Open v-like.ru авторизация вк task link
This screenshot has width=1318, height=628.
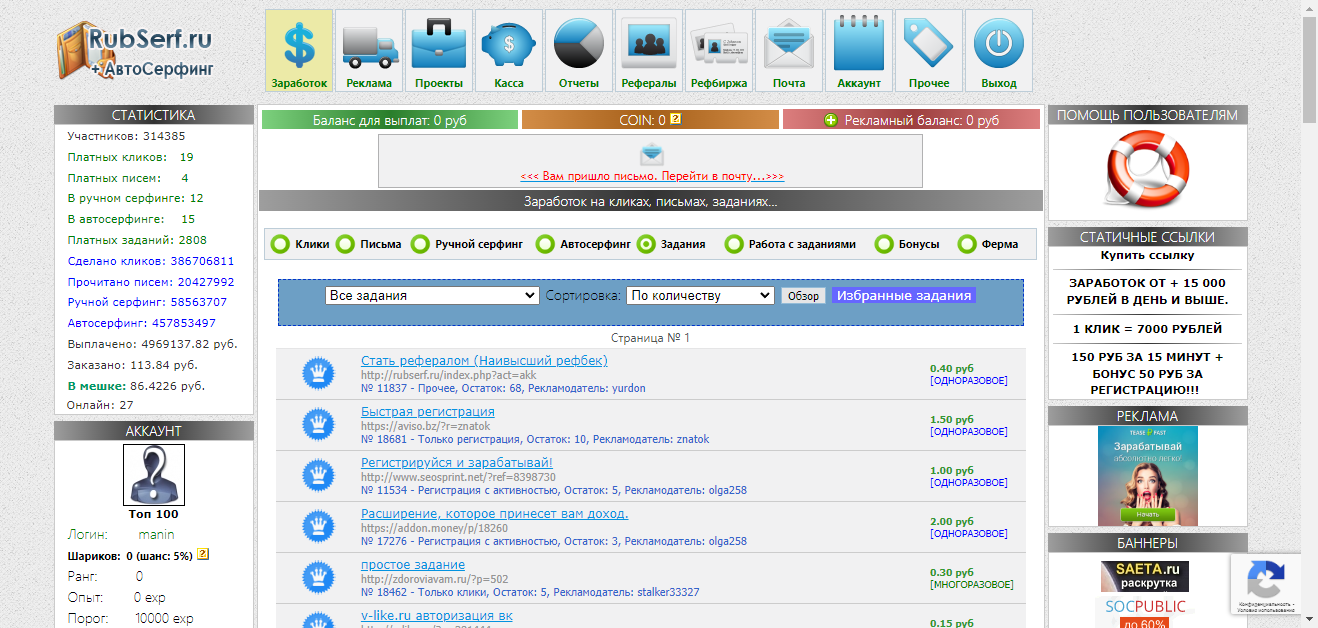(437, 616)
